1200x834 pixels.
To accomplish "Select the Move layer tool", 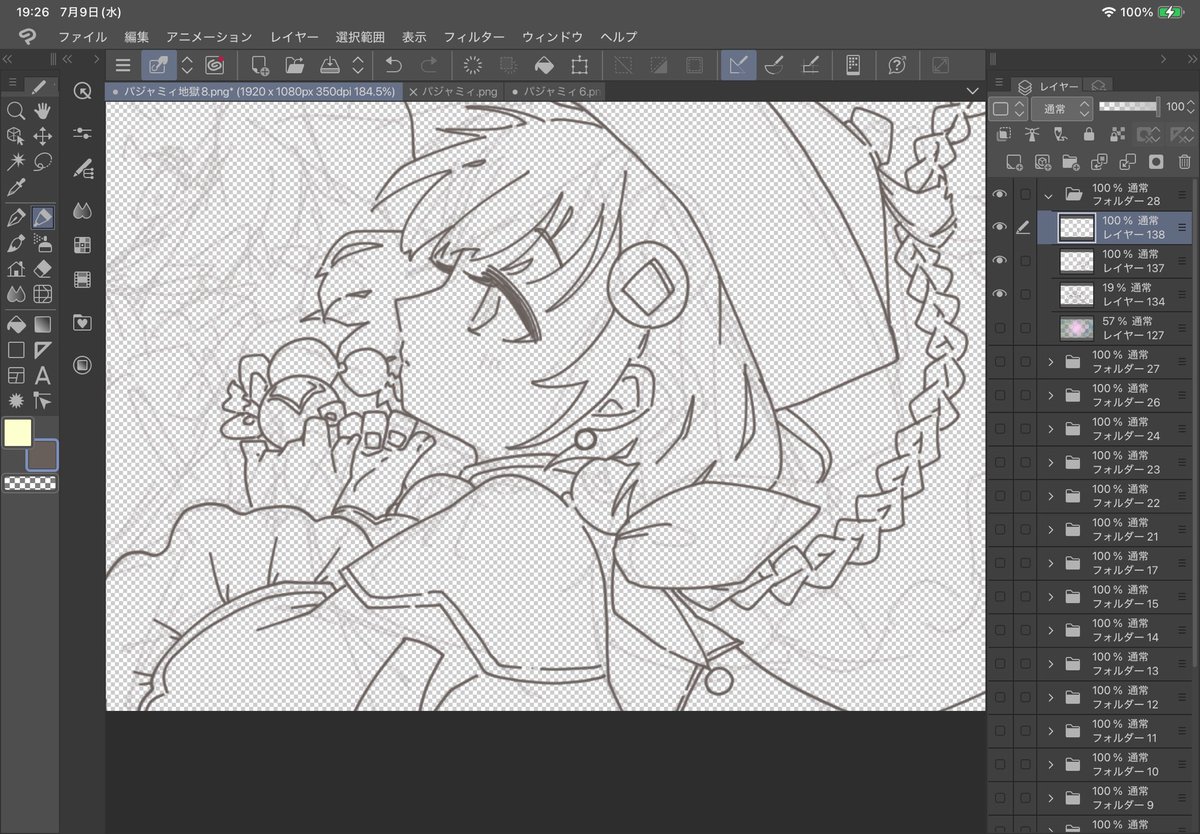I will [x=43, y=136].
